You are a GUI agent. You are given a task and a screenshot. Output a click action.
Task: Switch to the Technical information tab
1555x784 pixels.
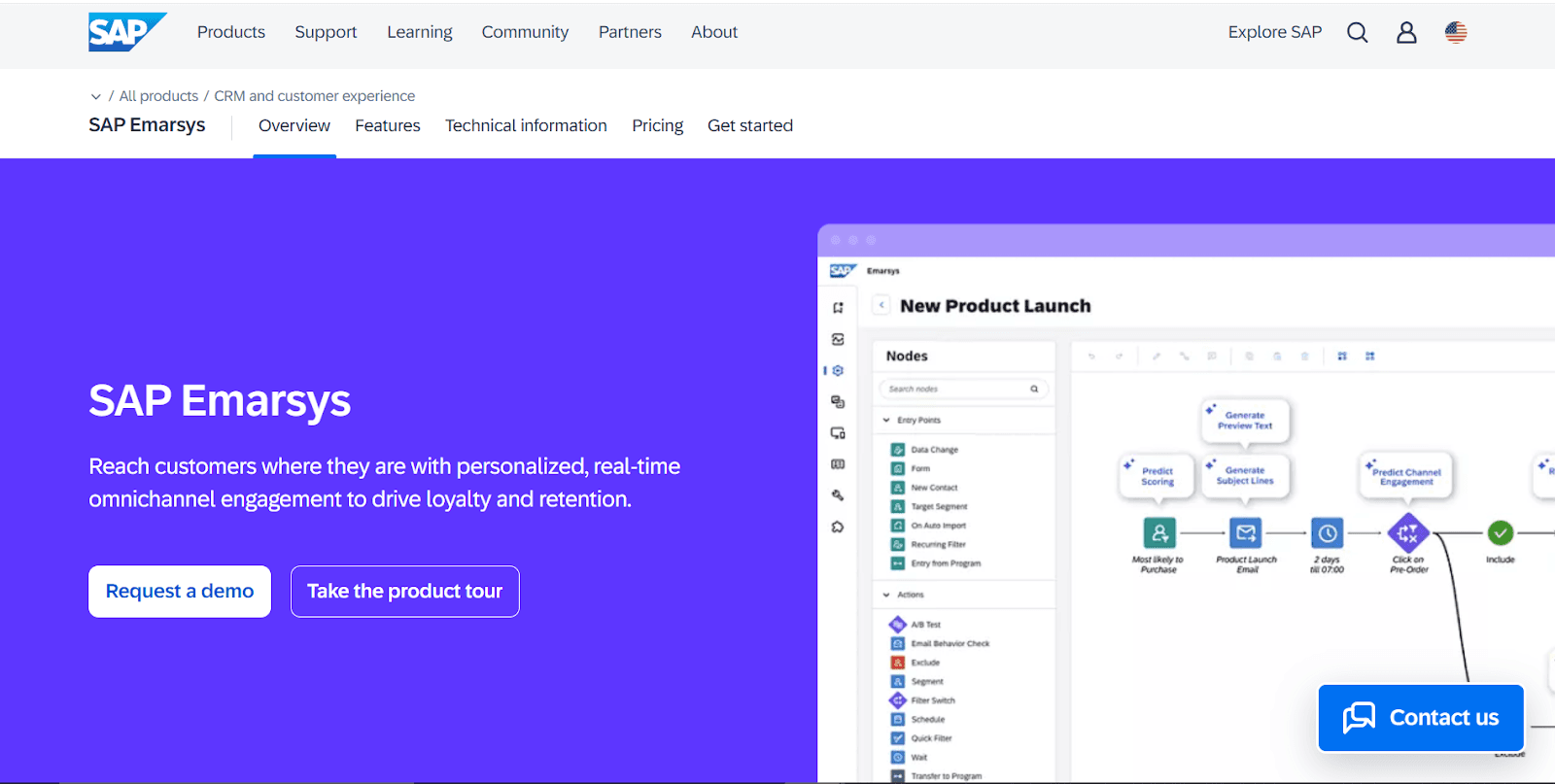(x=526, y=125)
